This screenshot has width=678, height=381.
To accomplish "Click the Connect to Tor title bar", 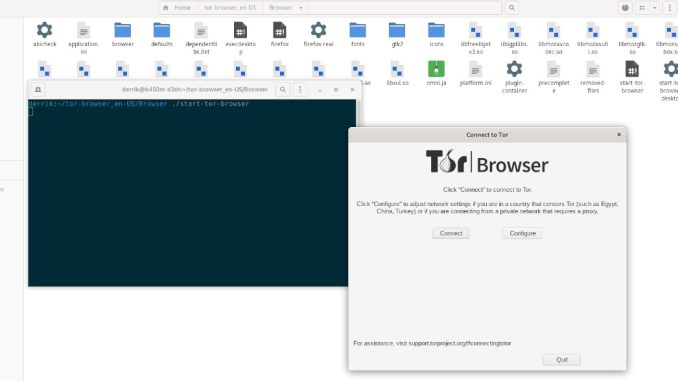I will tap(487, 134).
